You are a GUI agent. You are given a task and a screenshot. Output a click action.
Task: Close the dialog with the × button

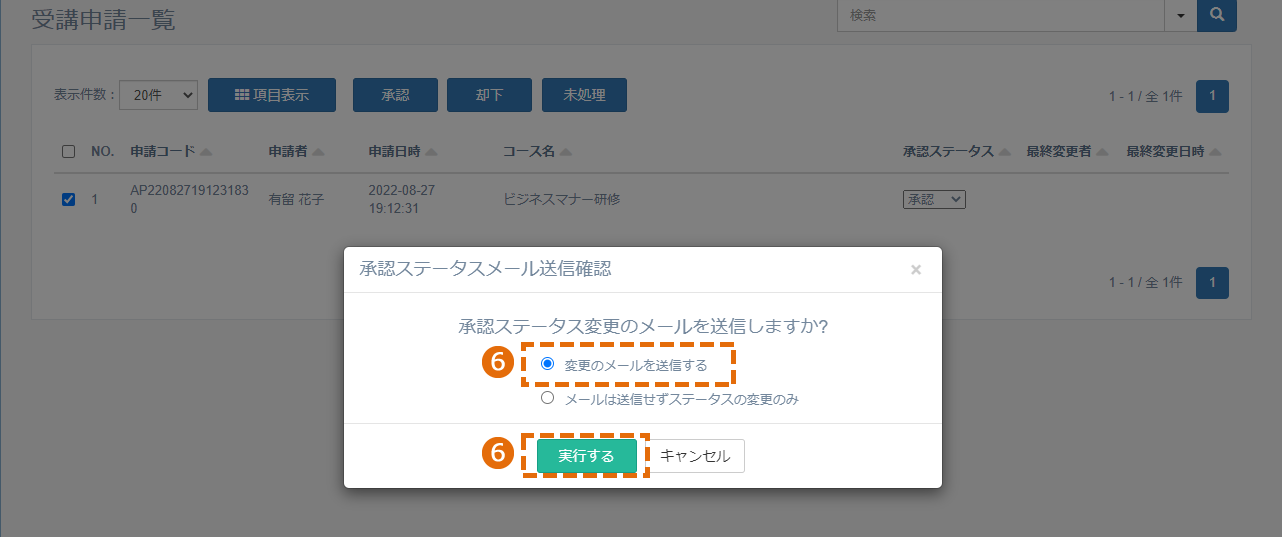point(915,270)
